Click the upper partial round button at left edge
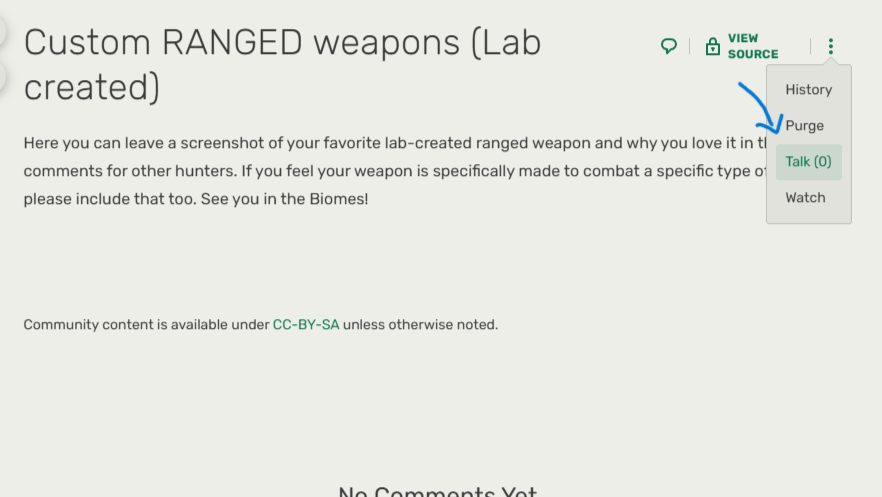This screenshot has height=497, width=882. pyautogui.click(x=4, y=30)
